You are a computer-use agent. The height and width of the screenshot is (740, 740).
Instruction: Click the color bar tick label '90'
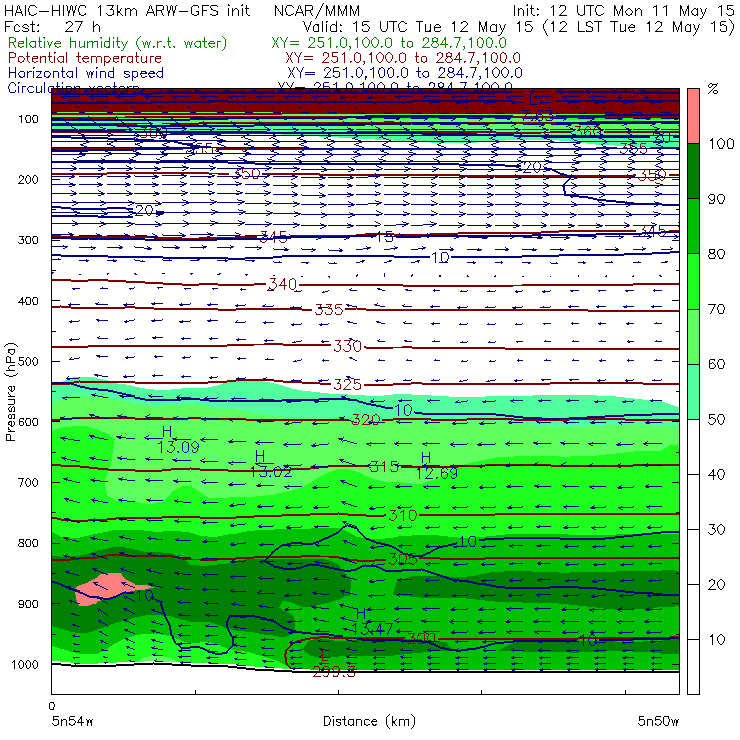[716, 199]
